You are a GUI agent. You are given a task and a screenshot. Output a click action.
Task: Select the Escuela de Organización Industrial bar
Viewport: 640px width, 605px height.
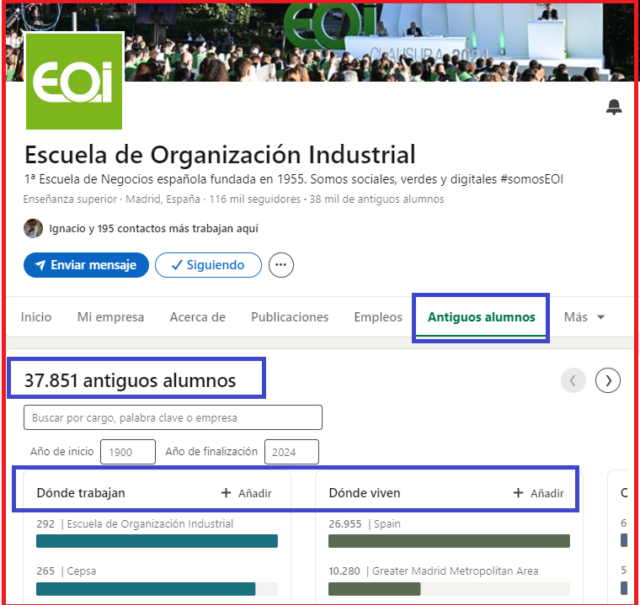[x=157, y=541]
